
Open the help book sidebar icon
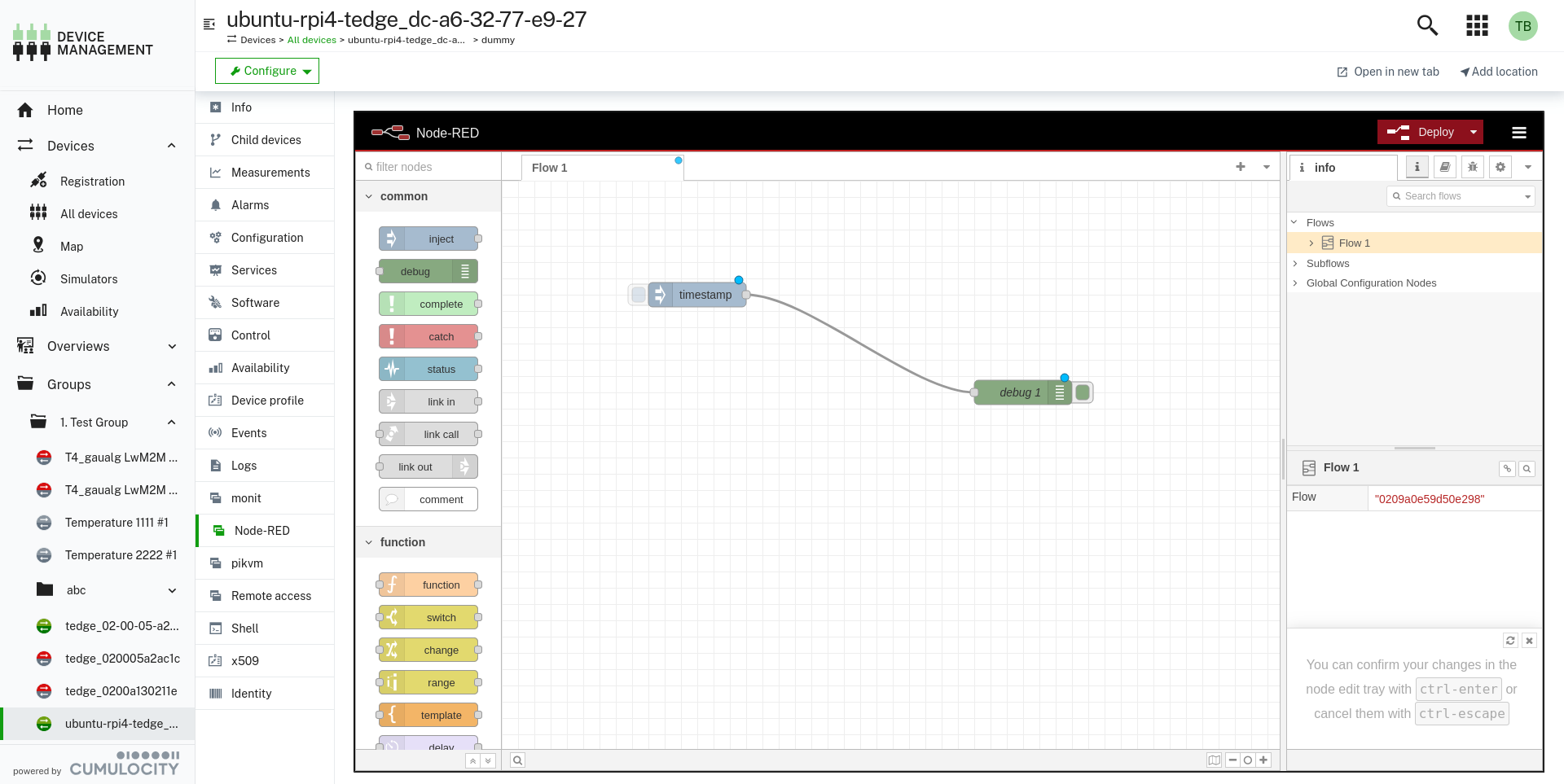(1444, 167)
